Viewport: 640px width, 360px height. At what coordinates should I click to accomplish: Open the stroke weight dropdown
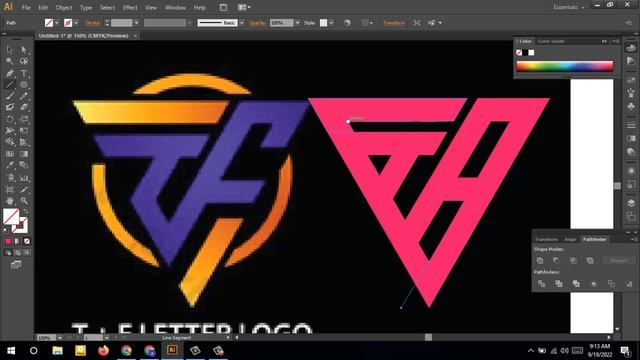136,23
